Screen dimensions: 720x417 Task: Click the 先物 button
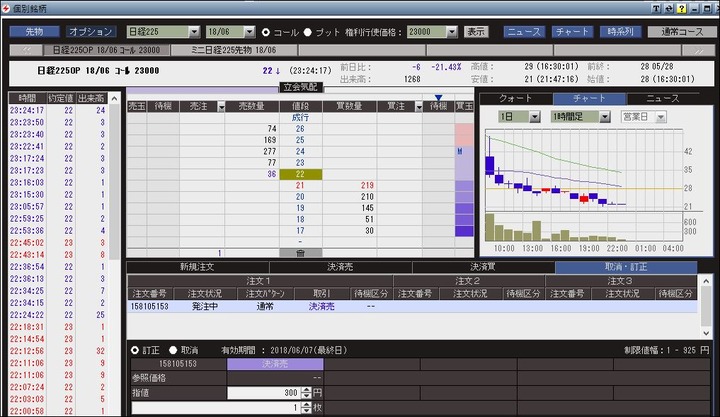tap(34, 32)
